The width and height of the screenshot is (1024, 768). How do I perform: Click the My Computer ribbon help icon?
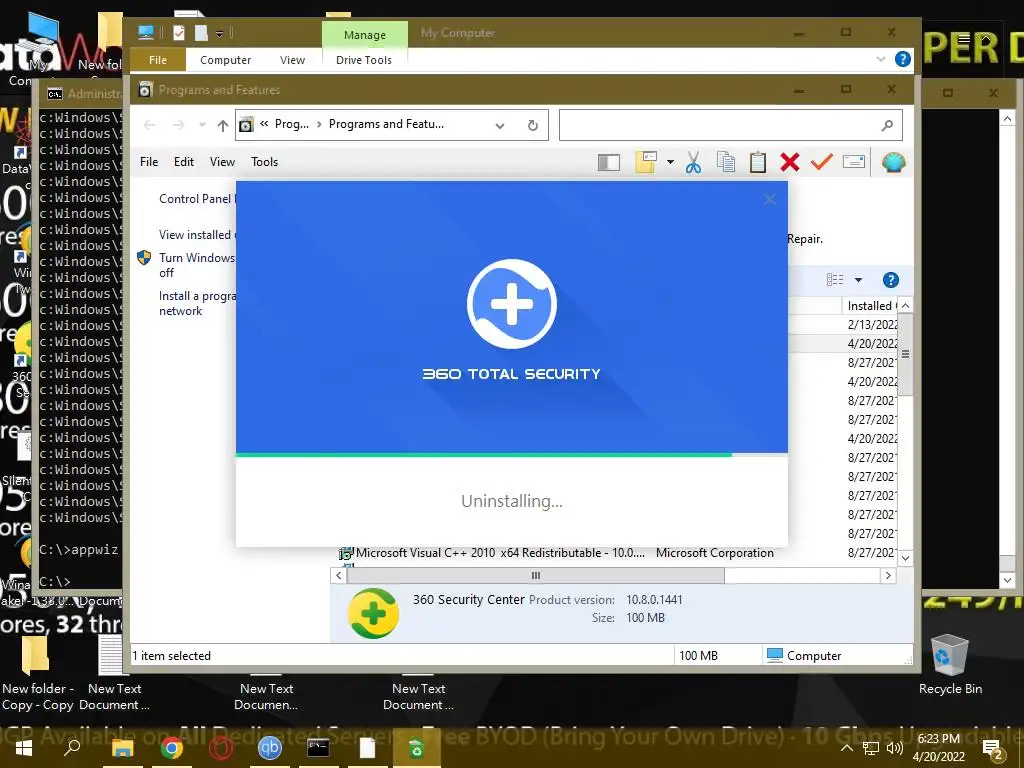click(x=903, y=59)
